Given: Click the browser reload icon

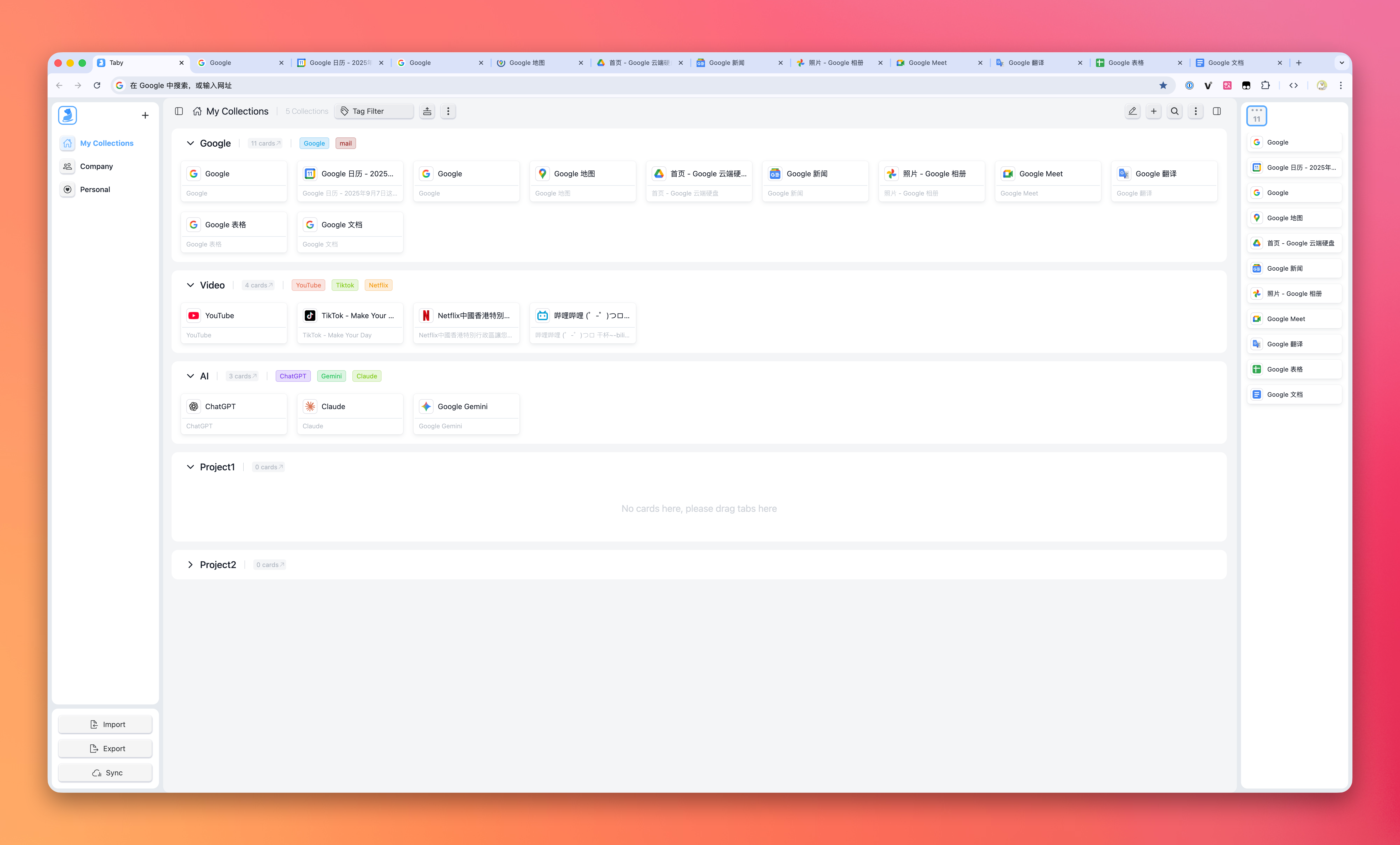Looking at the screenshot, I should tap(97, 85).
